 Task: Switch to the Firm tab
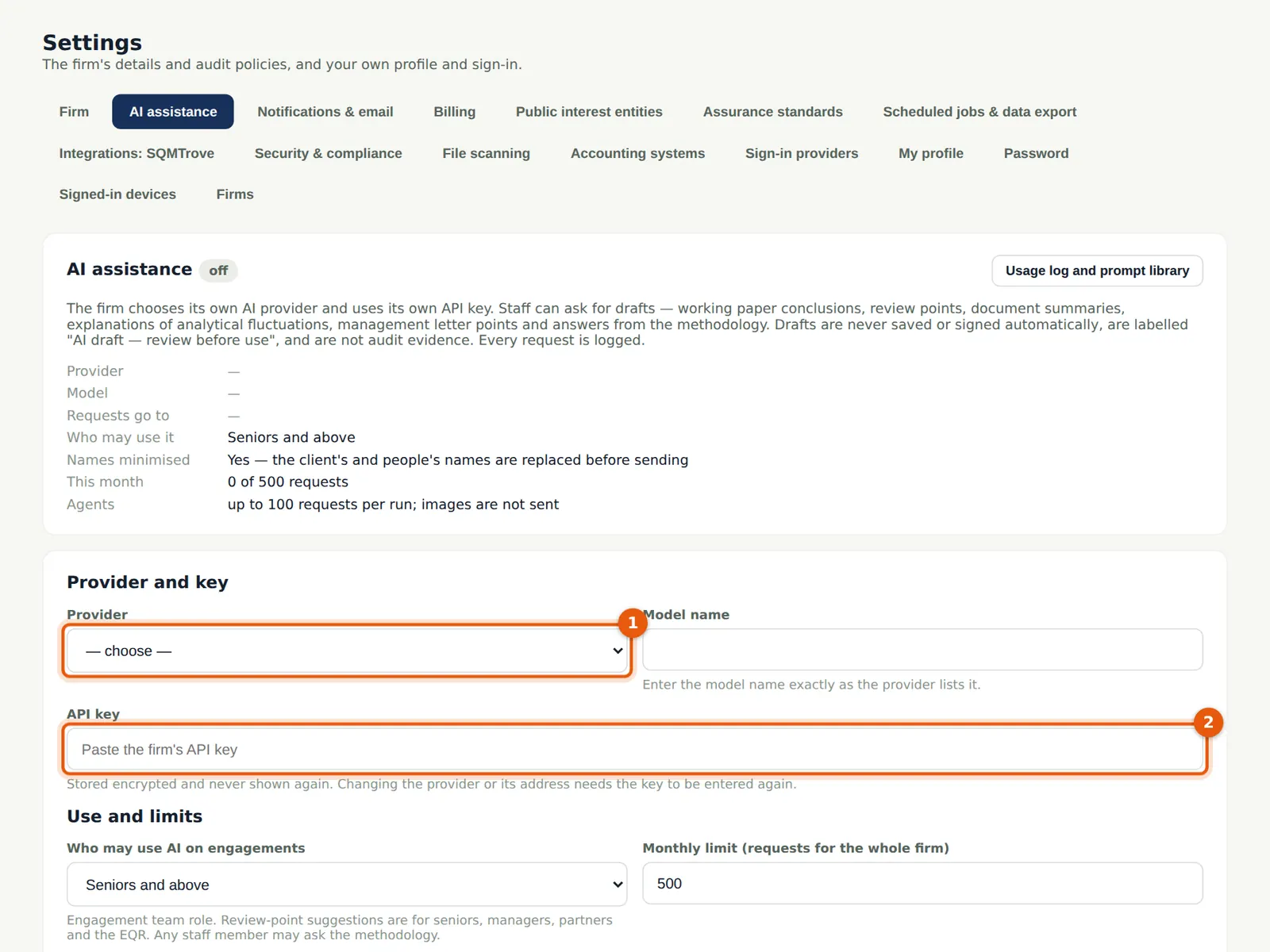tap(74, 112)
